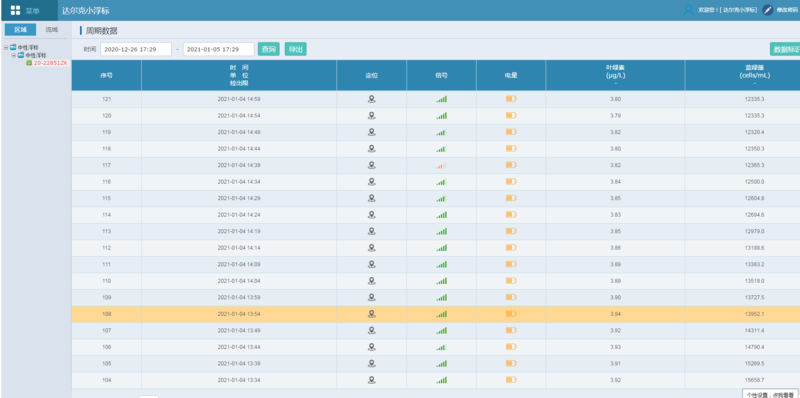Open location pin for row 119
Viewport: 800px width, 398px height.
(x=371, y=132)
